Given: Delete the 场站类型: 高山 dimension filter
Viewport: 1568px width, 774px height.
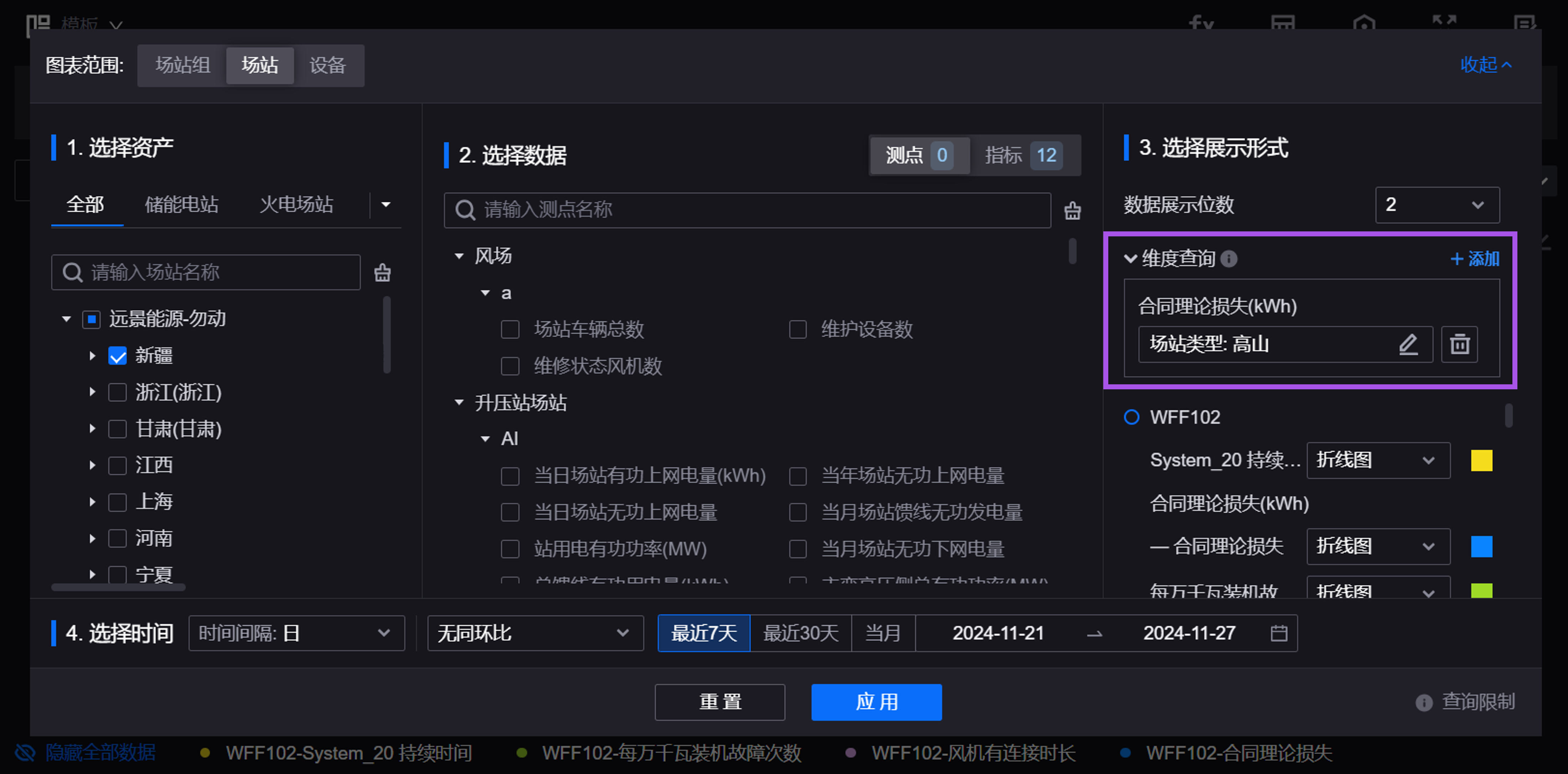Looking at the screenshot, I should [x=1459, y=344].
